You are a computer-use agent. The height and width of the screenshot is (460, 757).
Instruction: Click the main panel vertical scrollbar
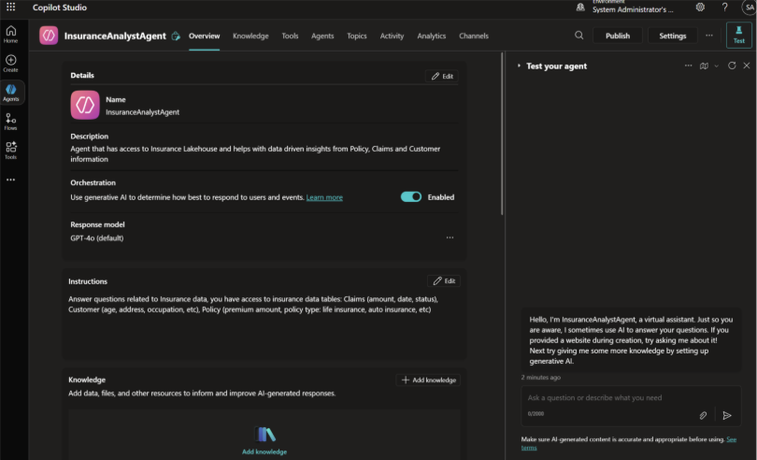point(502,134)
